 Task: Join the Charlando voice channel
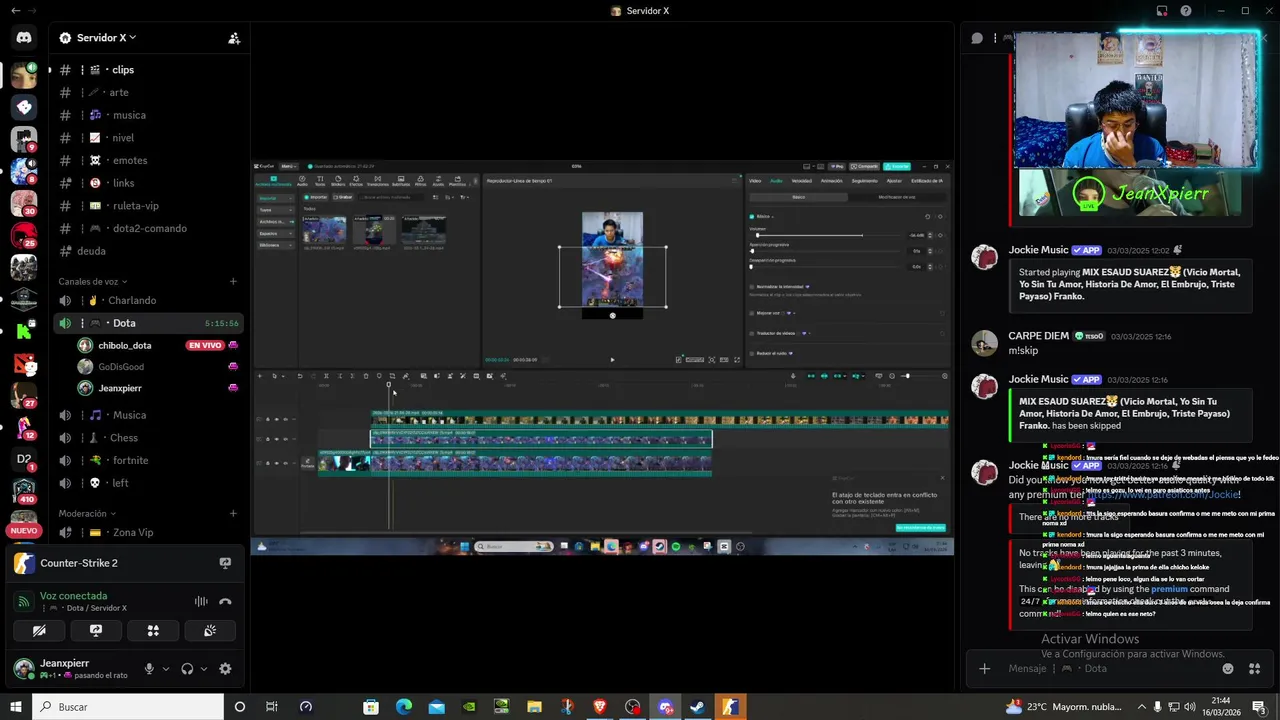(147, 300)
